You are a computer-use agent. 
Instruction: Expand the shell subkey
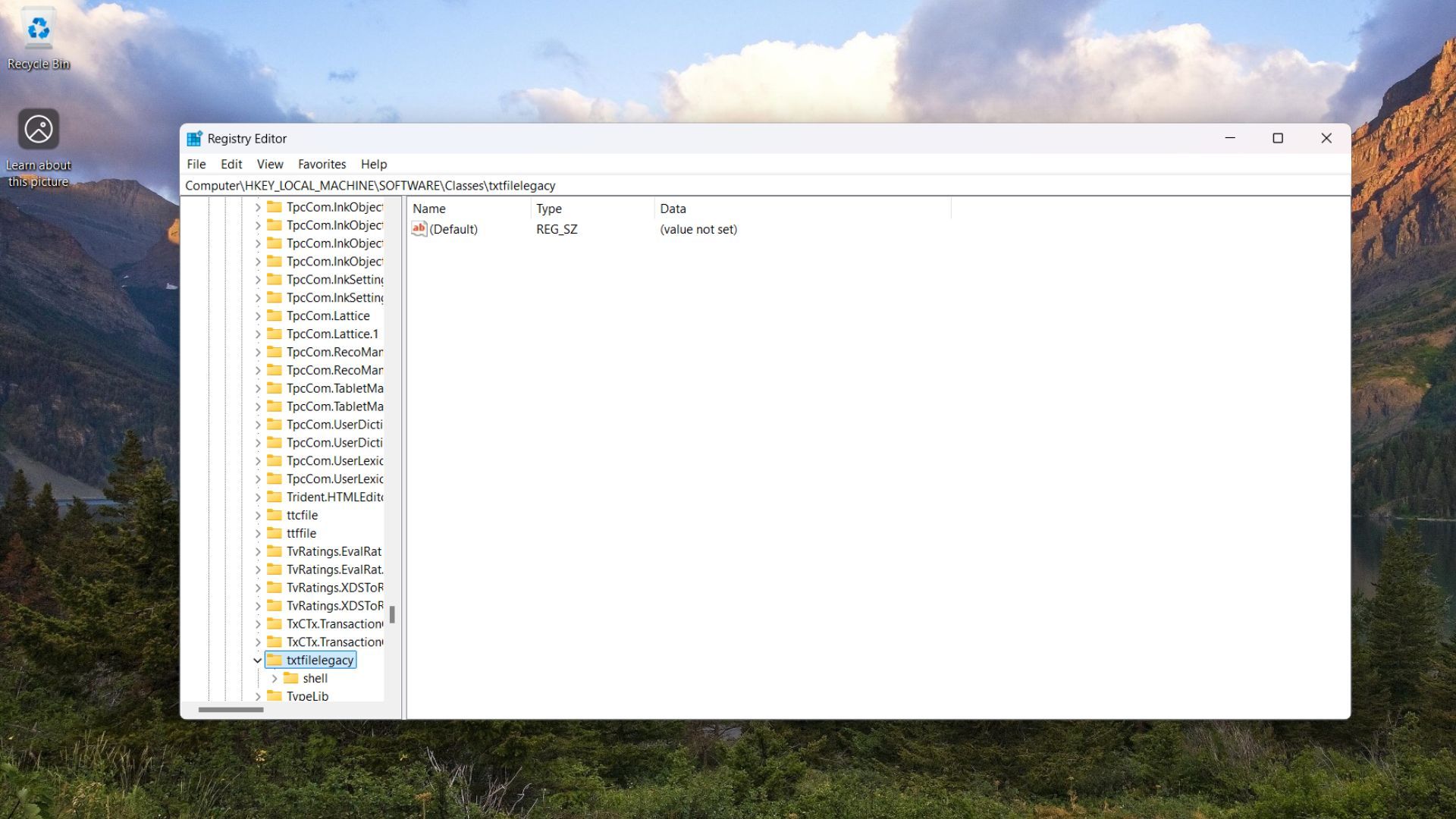pos(274,678)
